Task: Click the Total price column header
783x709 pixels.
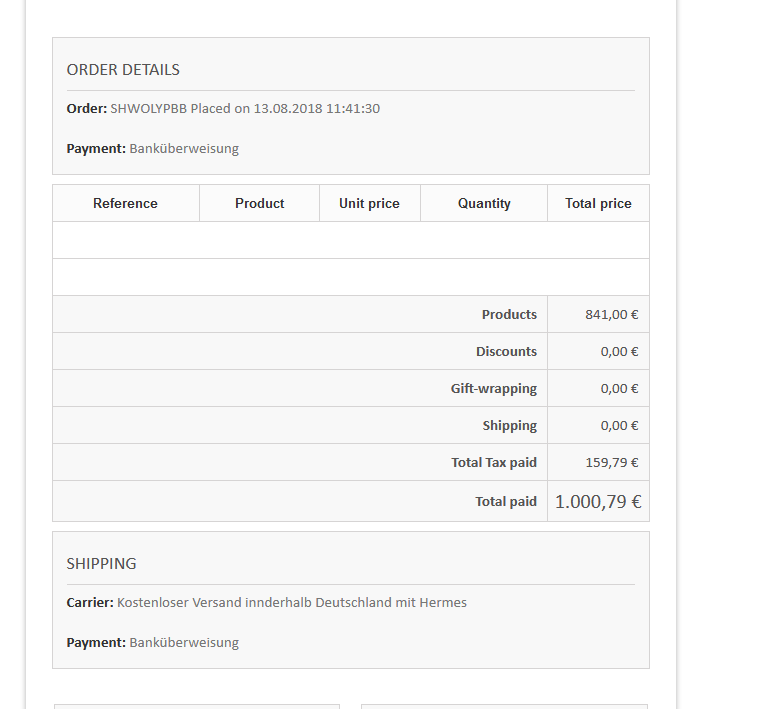Action: coord(598,203)
